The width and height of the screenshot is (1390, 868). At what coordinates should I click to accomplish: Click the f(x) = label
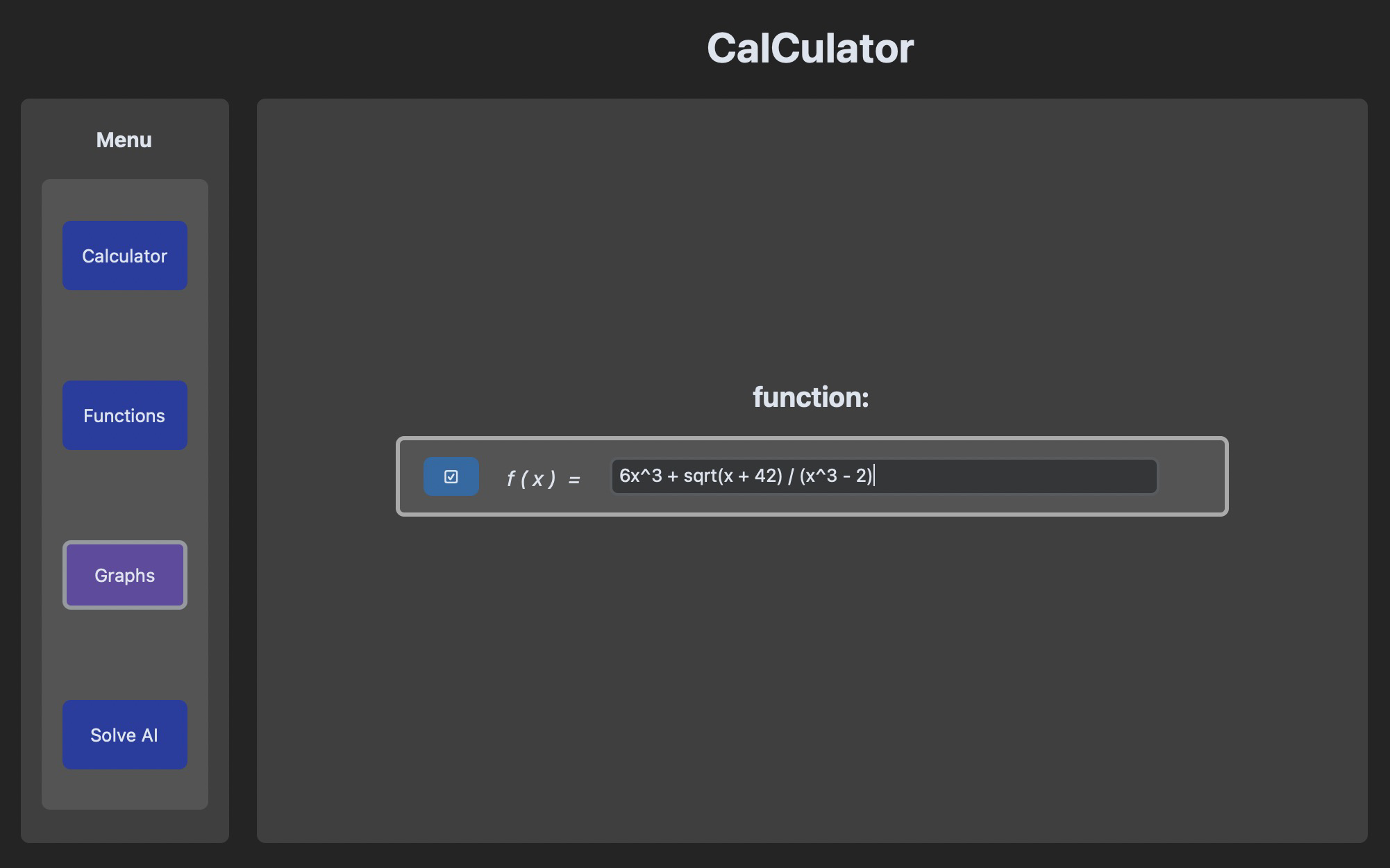[543, 477]
